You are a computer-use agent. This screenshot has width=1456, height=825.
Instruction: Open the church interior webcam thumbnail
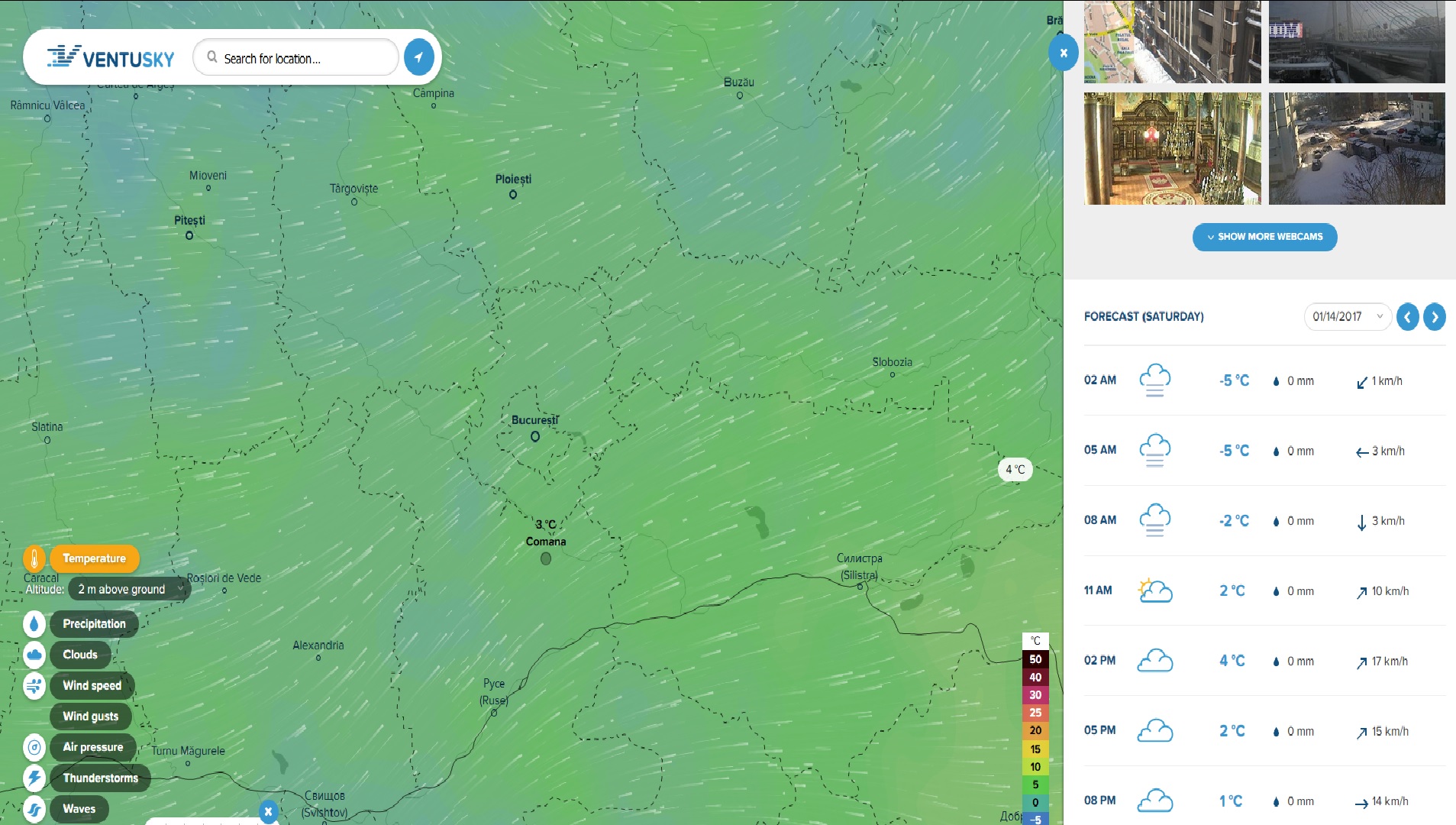[x=1172, y=149]
